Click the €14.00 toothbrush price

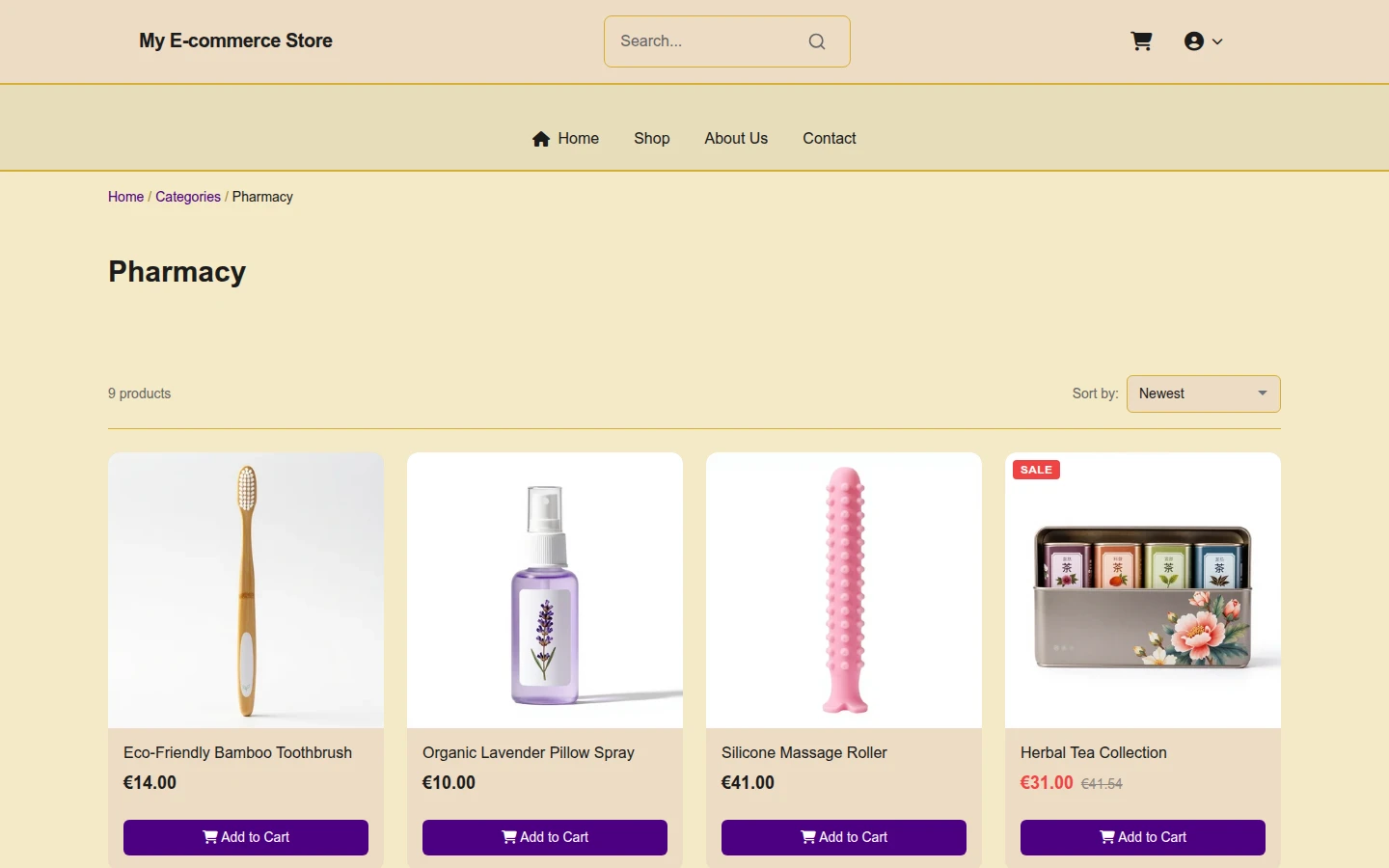point(150,782)
